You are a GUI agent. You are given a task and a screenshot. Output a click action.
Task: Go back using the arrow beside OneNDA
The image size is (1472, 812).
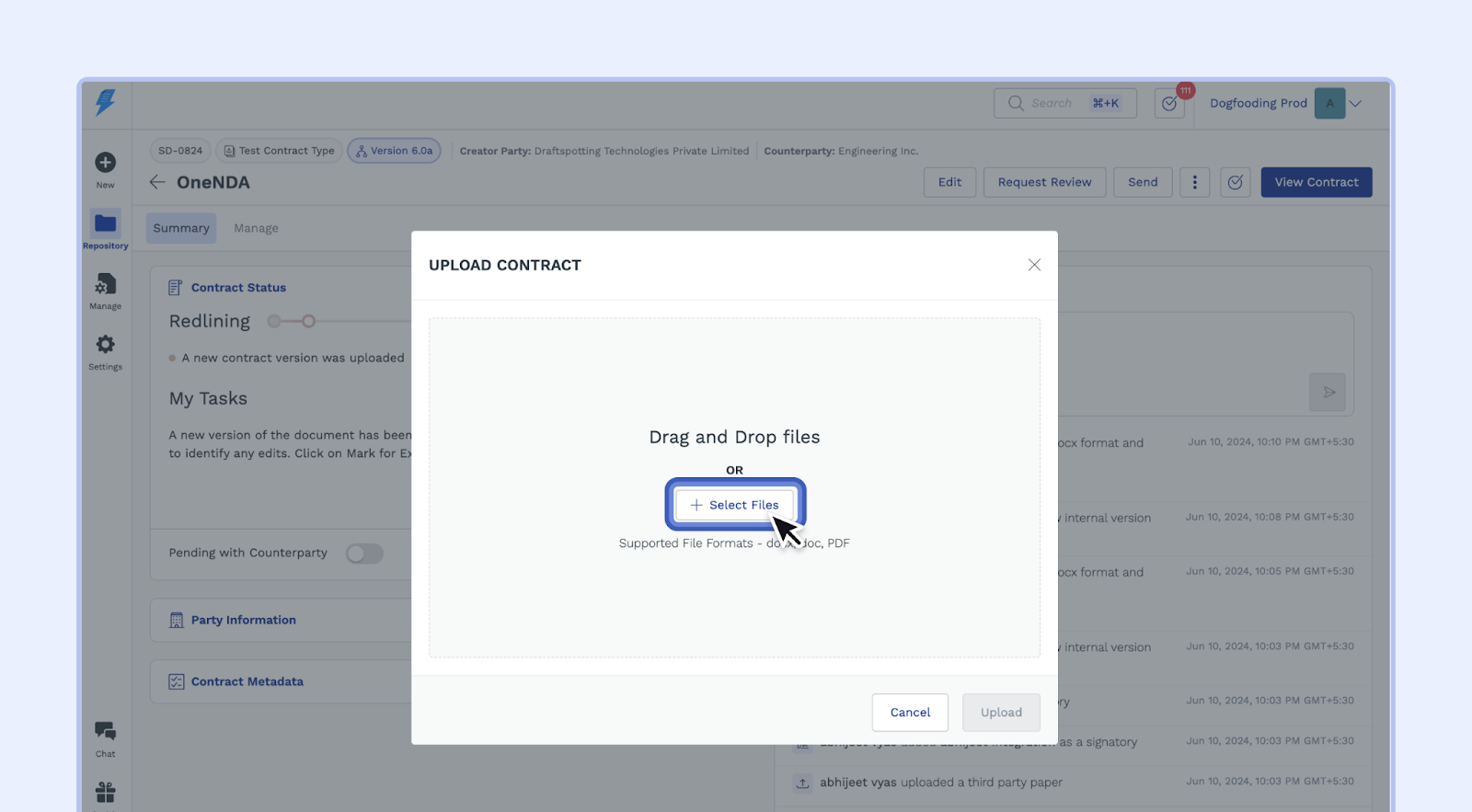coord(157,182)
